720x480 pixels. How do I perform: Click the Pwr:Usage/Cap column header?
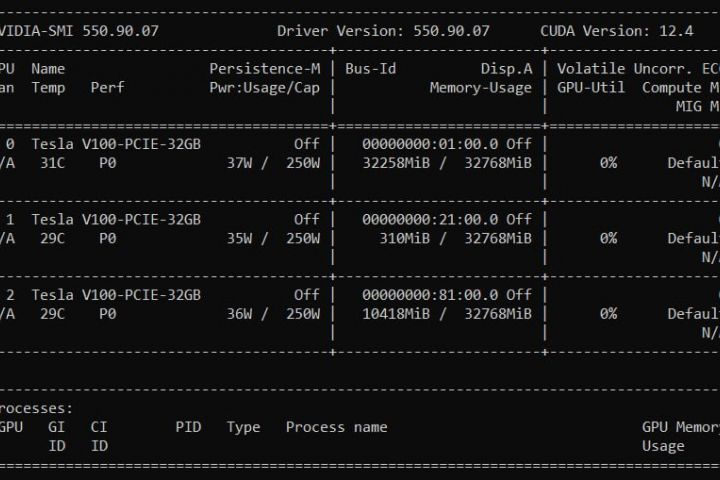click(264, 87)
